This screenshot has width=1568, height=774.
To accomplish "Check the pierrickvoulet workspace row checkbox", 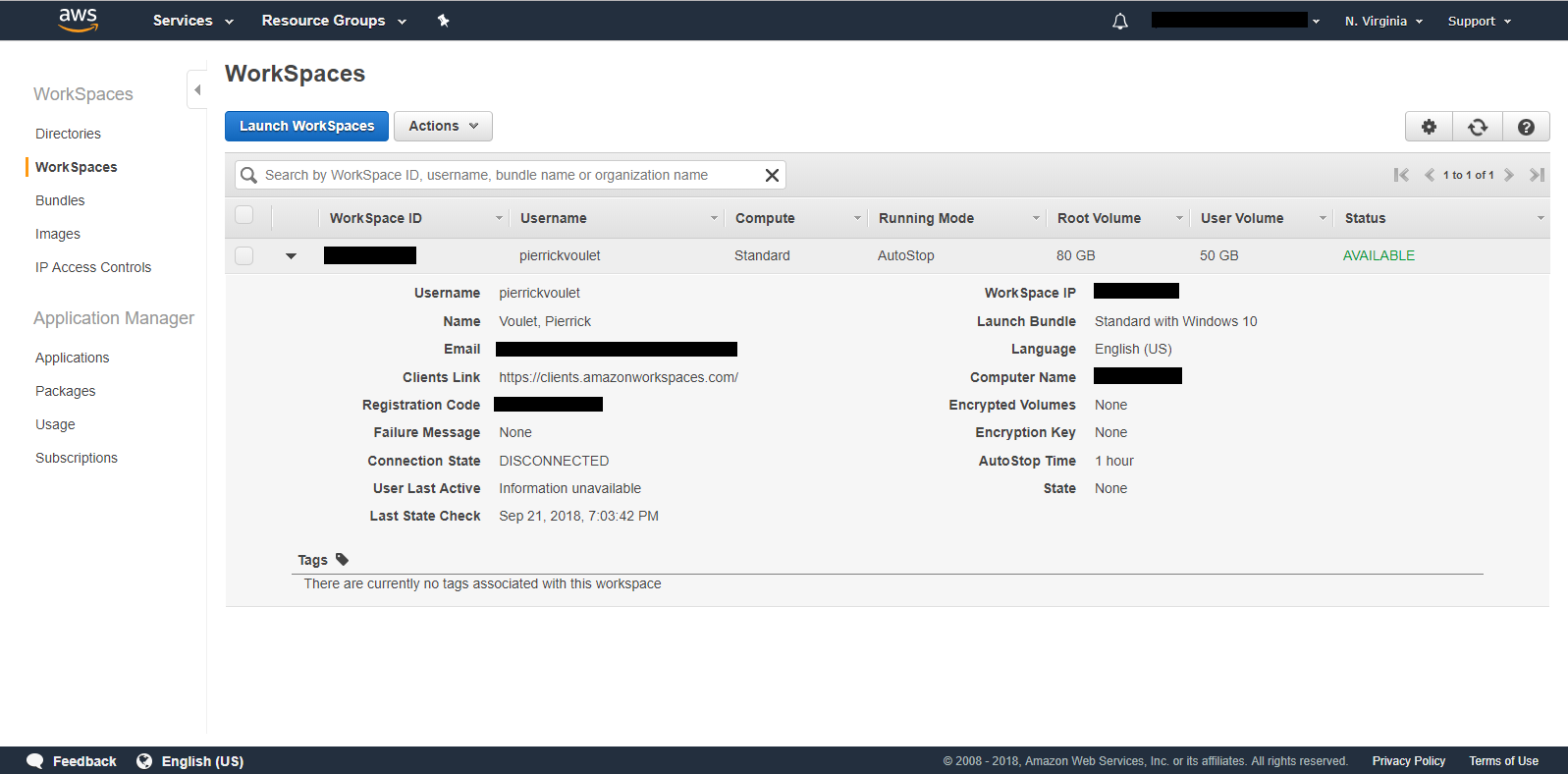I will tap(244, 255).
